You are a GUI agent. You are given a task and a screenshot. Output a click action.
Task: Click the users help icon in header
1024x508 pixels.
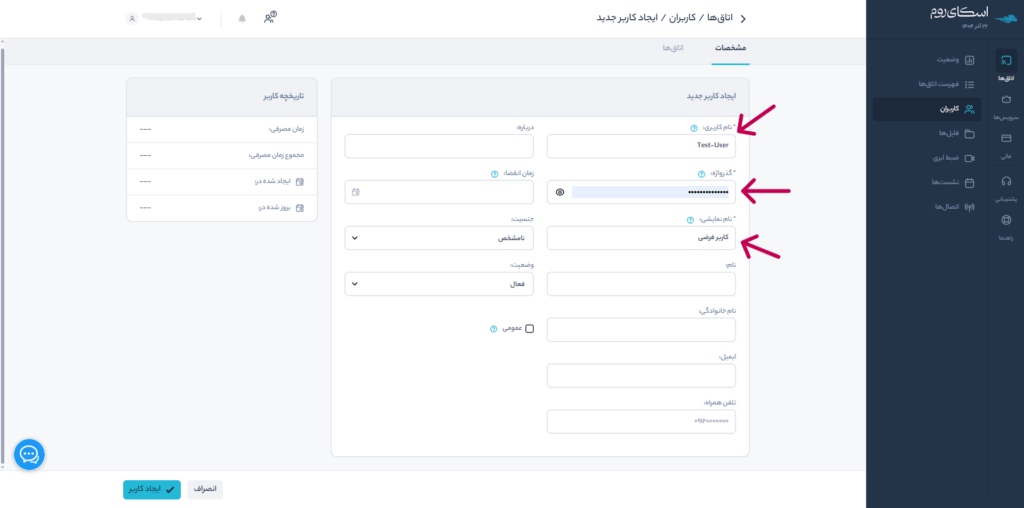[x=270, y=18]
